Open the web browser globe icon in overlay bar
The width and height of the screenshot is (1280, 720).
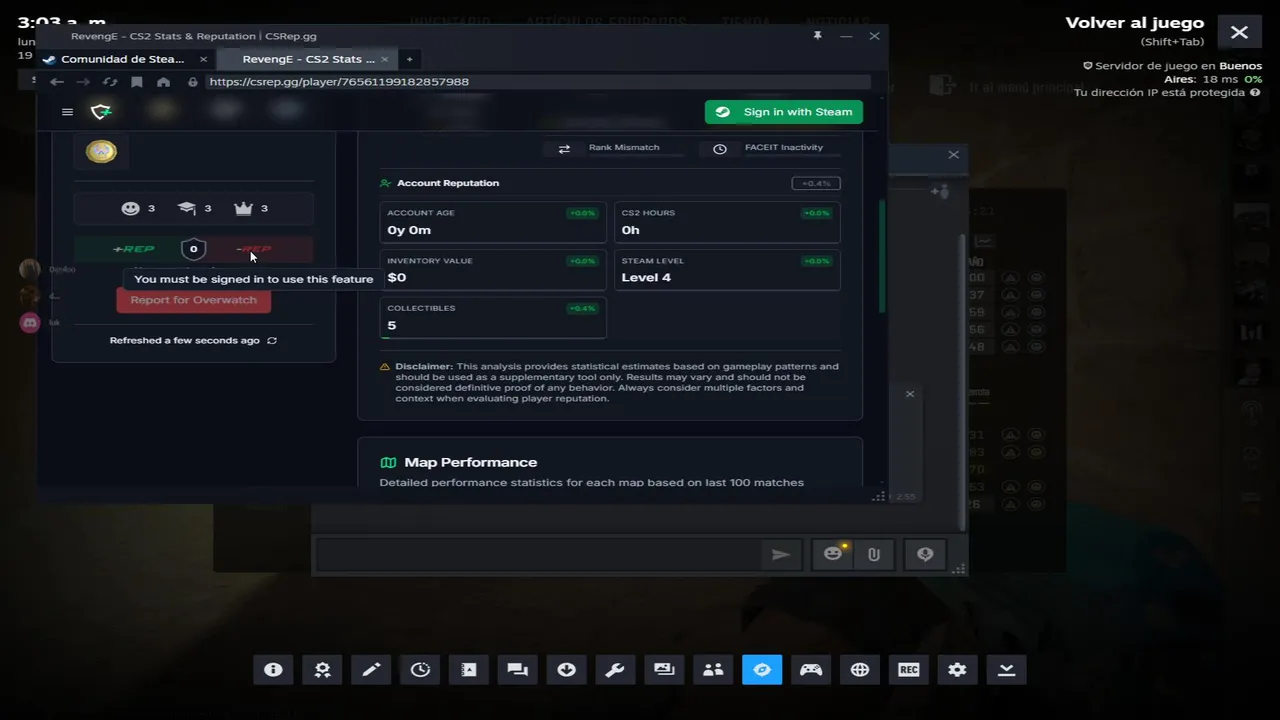click(860, 670)
